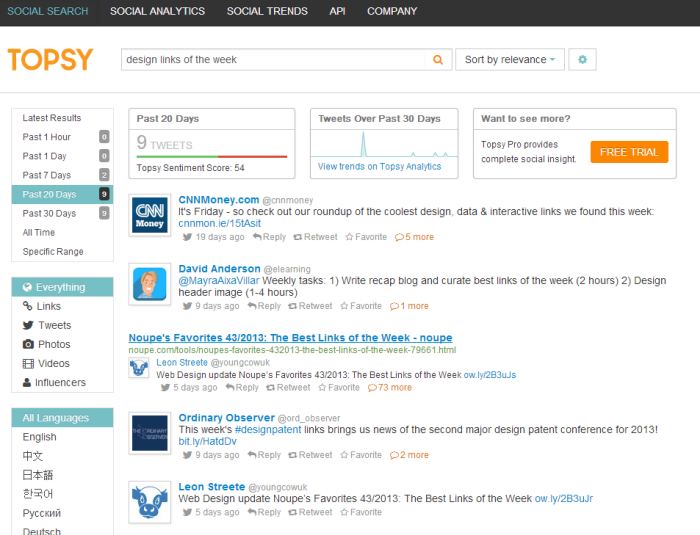Image resolution: width=700 pixels, height=535 pixels.
Task: Select Past 1 Hour time filter
Action: (x=62, y=137)
